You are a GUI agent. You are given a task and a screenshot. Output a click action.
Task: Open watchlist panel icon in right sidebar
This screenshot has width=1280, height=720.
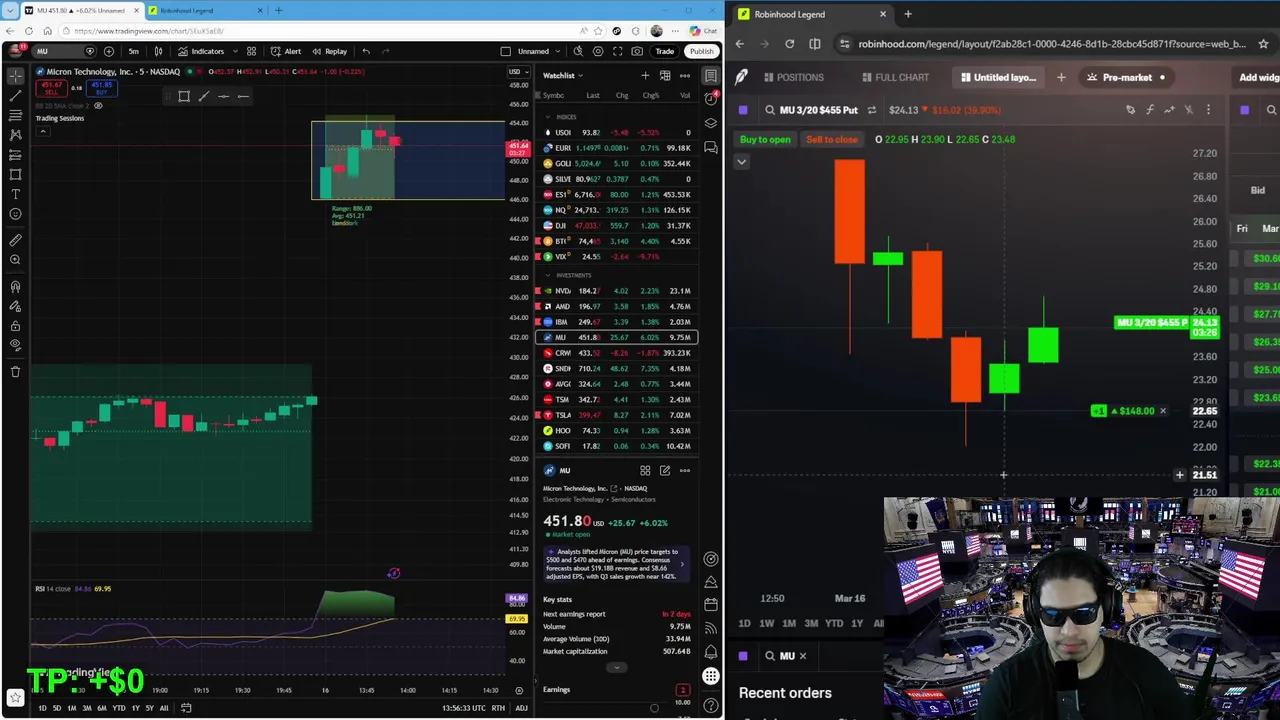710,76
